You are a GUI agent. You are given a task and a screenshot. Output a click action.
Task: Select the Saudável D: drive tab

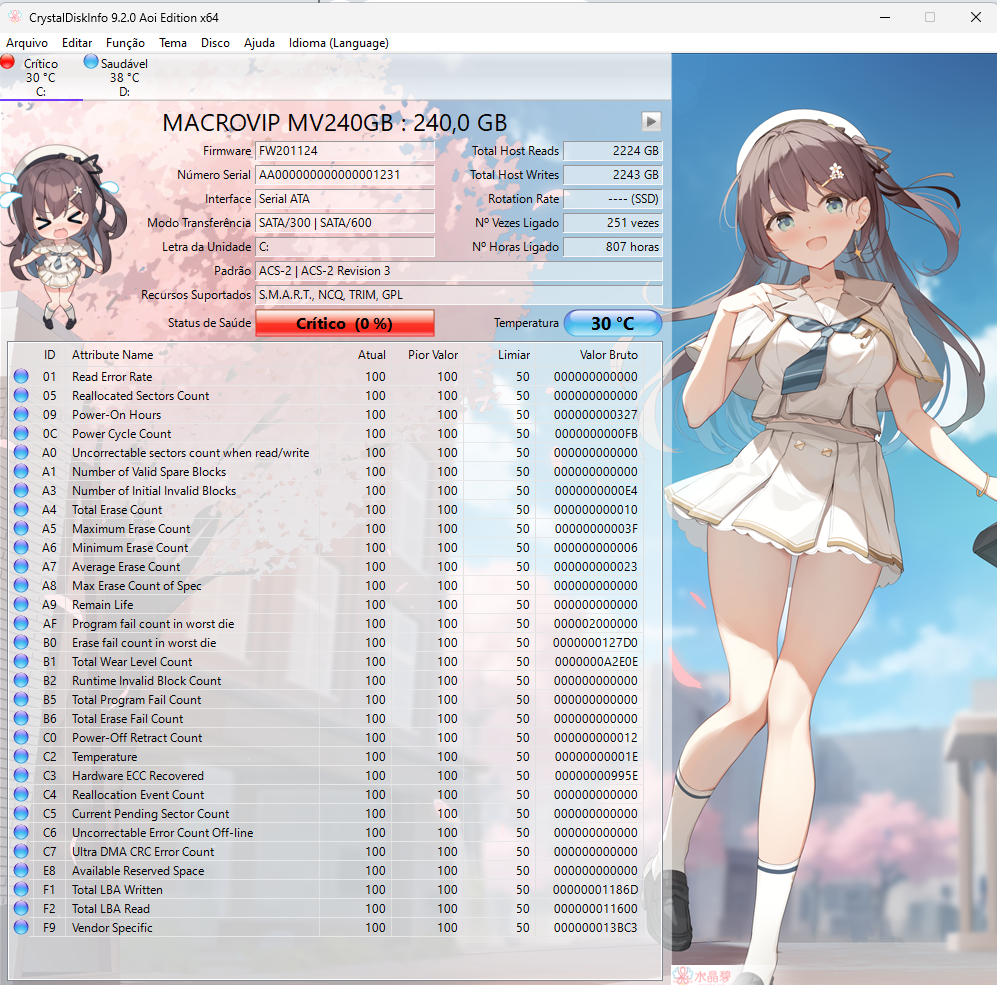pyautogui.click(x=124, y=78)
